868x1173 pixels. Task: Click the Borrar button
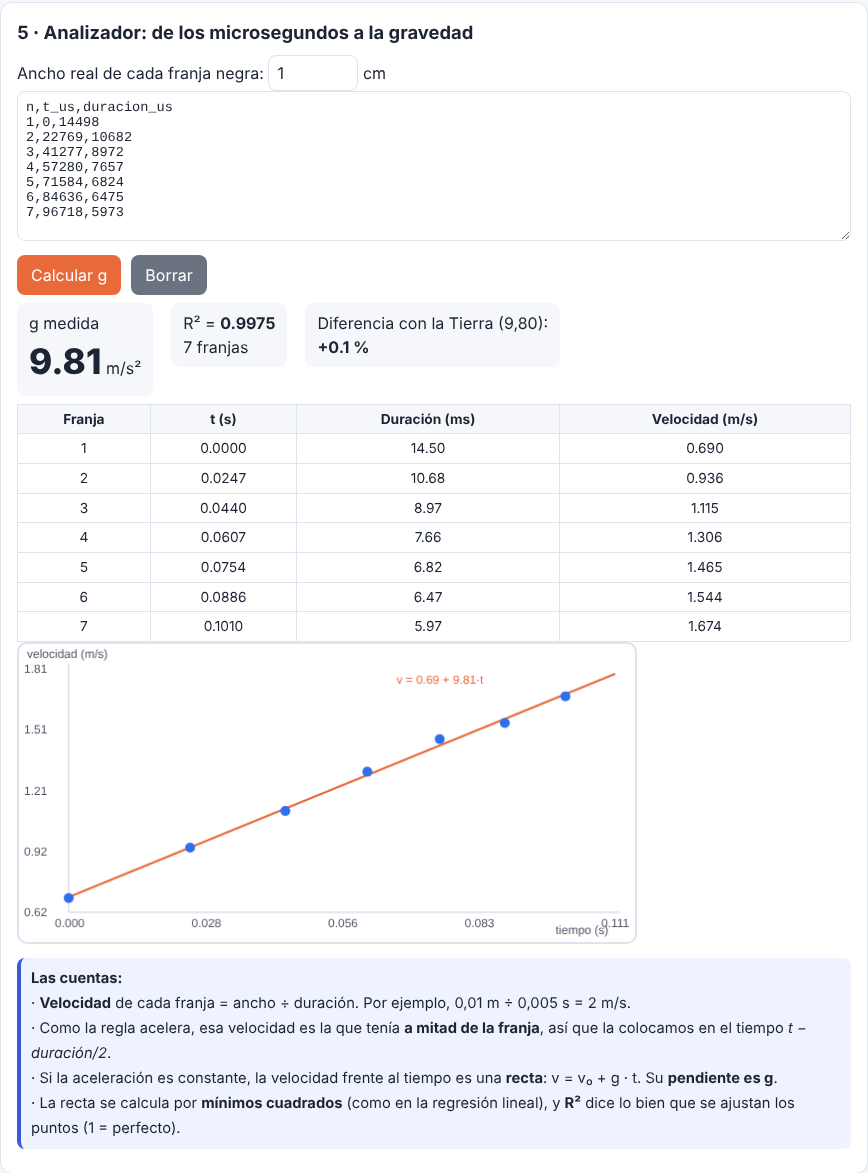(169, 275)
